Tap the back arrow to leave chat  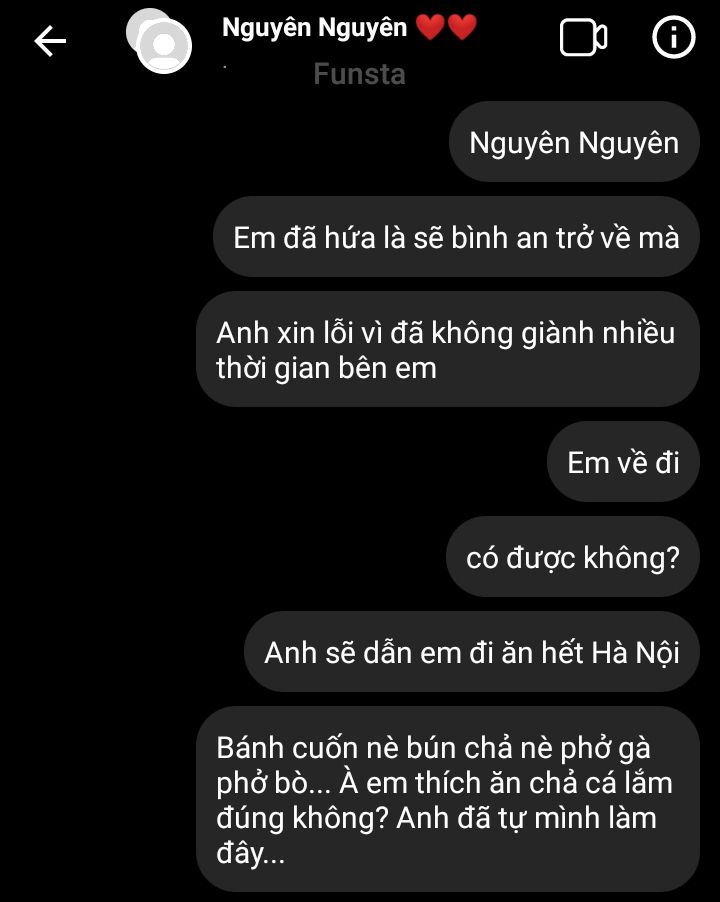(x=50, y=41)
